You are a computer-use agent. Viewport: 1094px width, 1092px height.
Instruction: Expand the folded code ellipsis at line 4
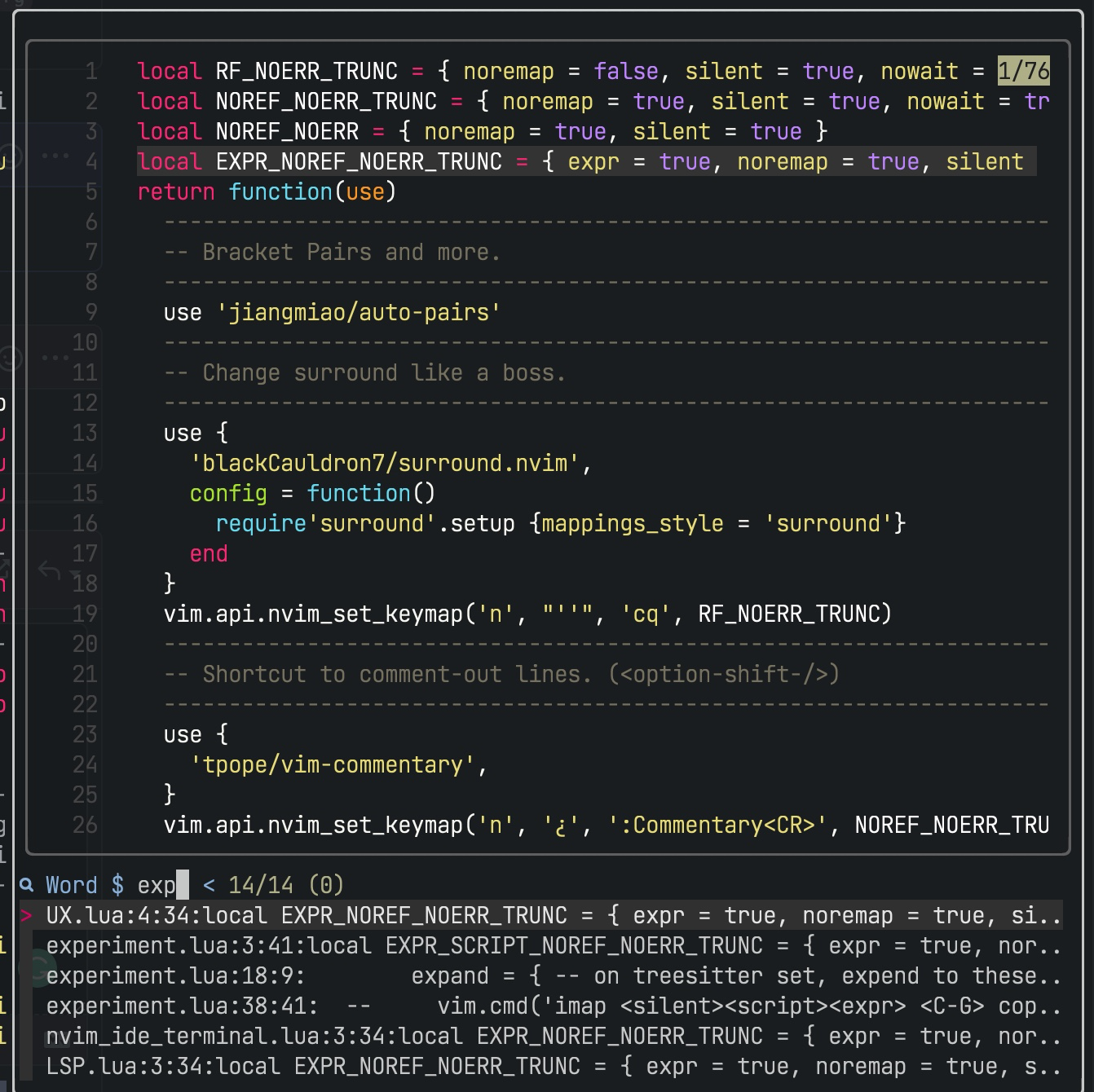[x=54, y=154]
